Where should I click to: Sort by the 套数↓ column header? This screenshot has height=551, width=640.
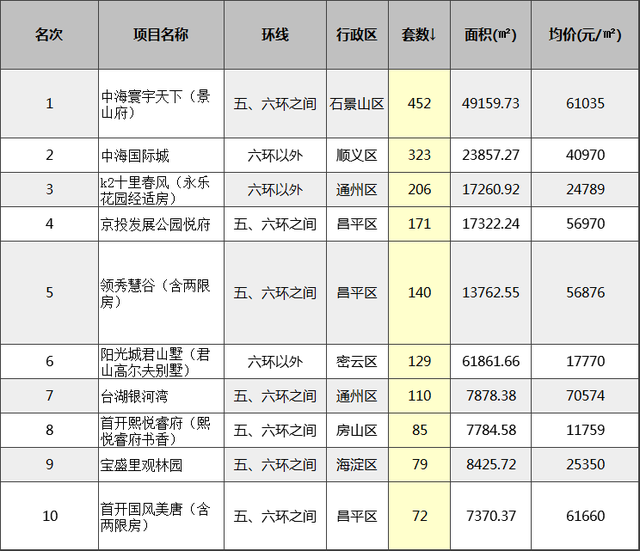[419, 35]
